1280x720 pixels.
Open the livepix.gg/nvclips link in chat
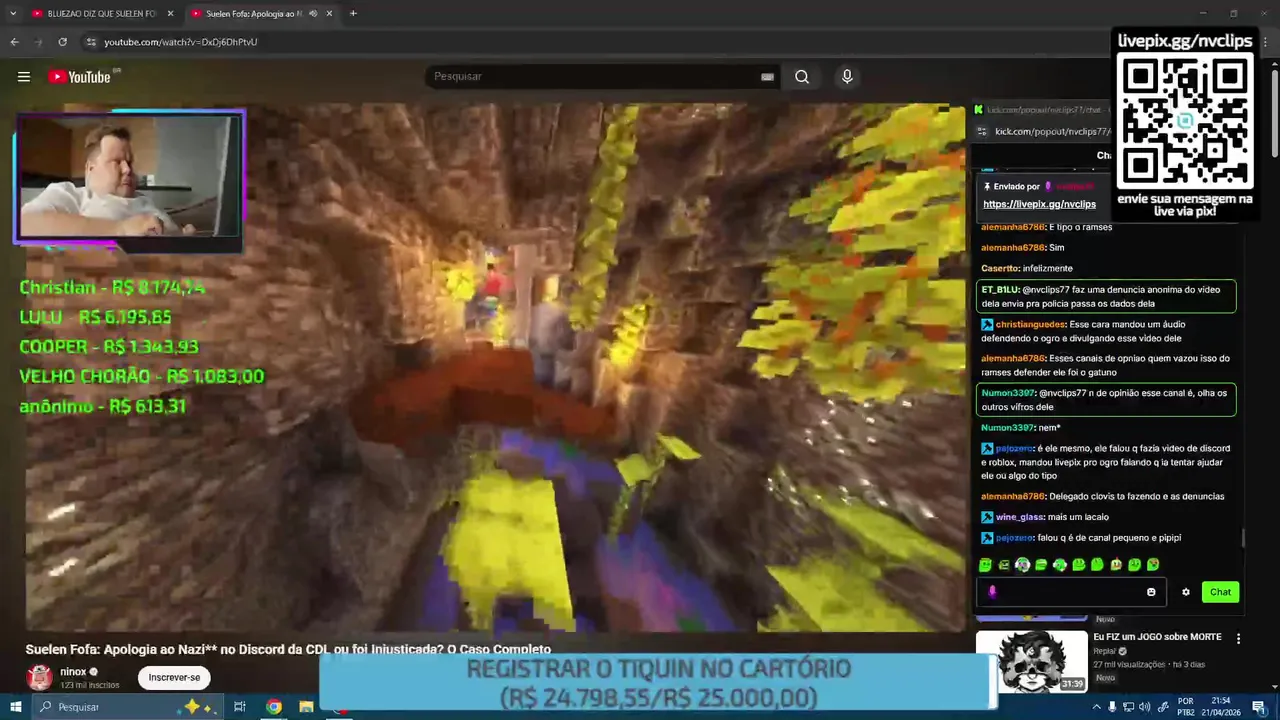pos(1039,204)
